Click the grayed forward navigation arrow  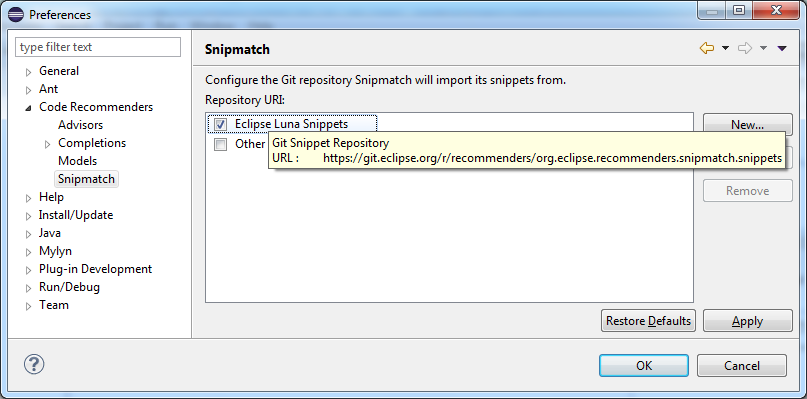point(745,48)
